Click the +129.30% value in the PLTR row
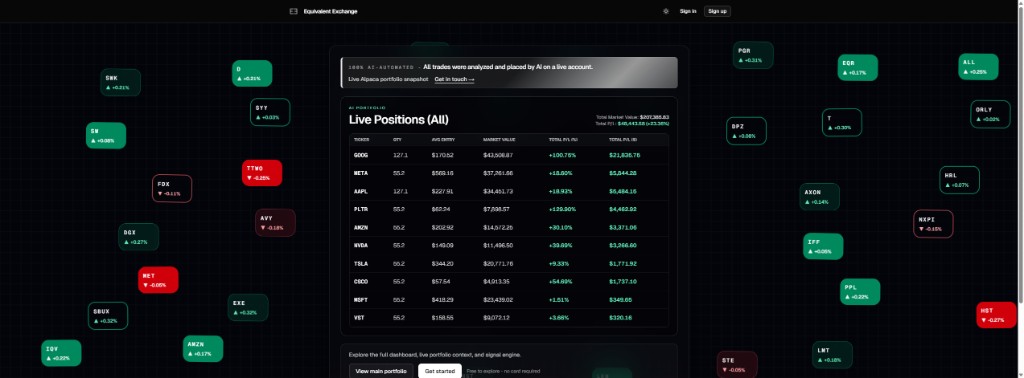The height and width of the screenshot is (378, 1024). (562, 210)
